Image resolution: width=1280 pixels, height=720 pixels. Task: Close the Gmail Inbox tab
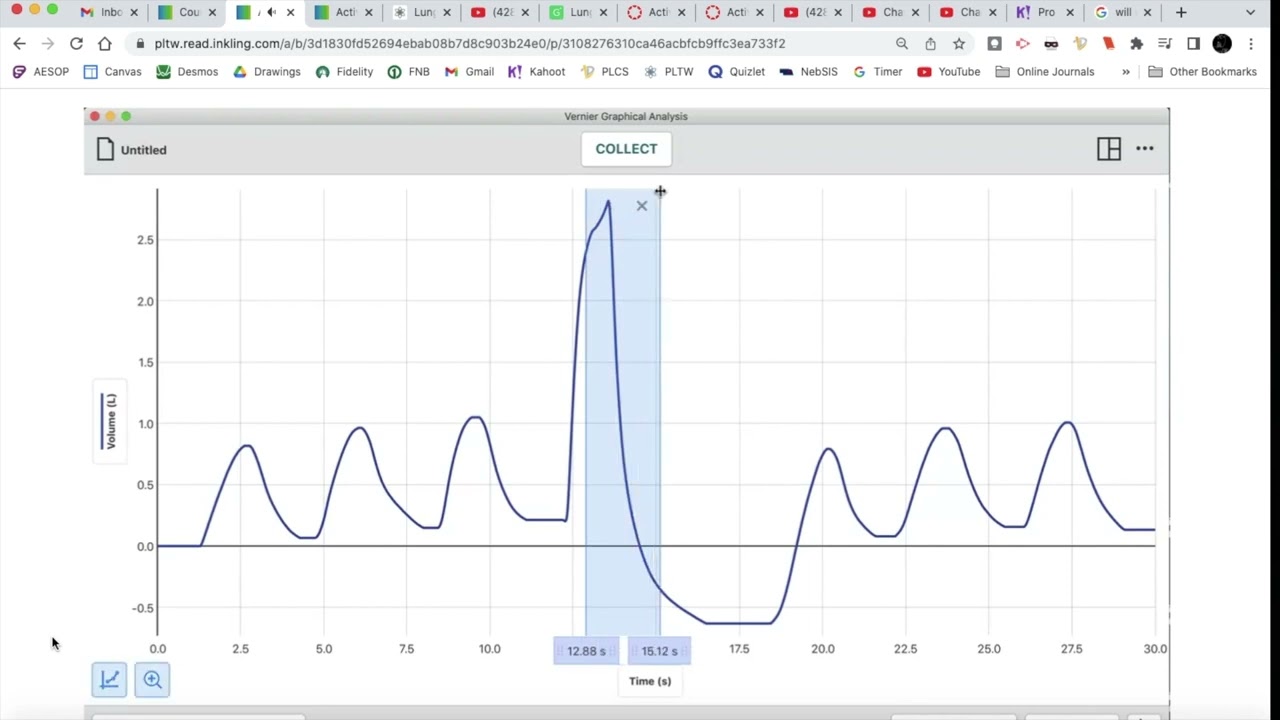coord(135,12)
